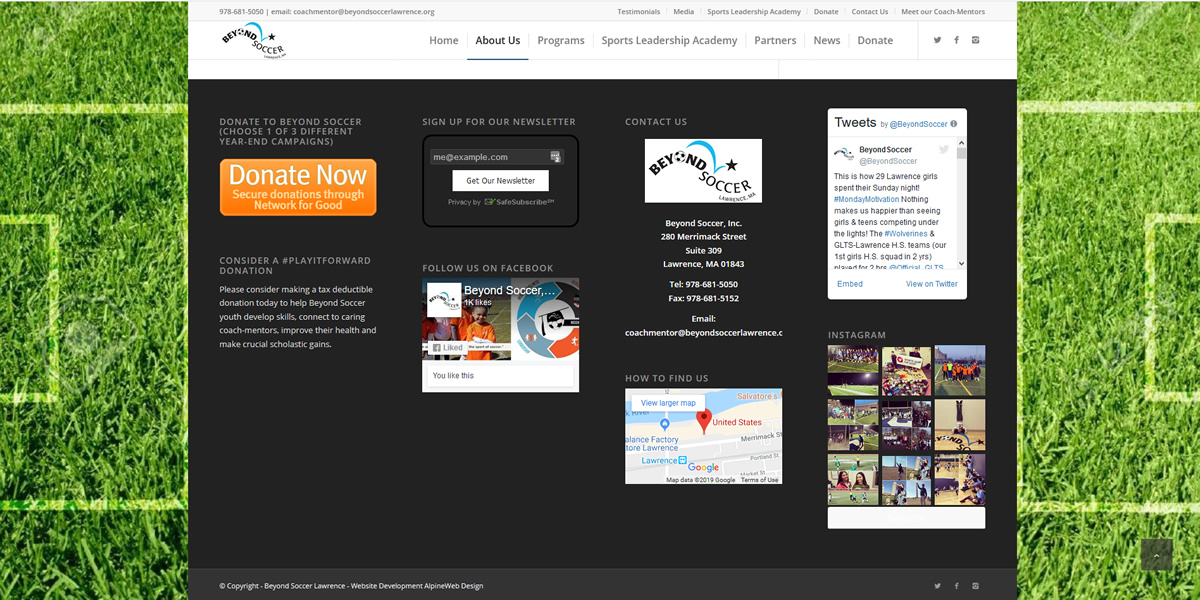This screenshot has width=1200, height=600.
Task: Click BeyondSoccer tweet avatar
Action: coord(844,154)
